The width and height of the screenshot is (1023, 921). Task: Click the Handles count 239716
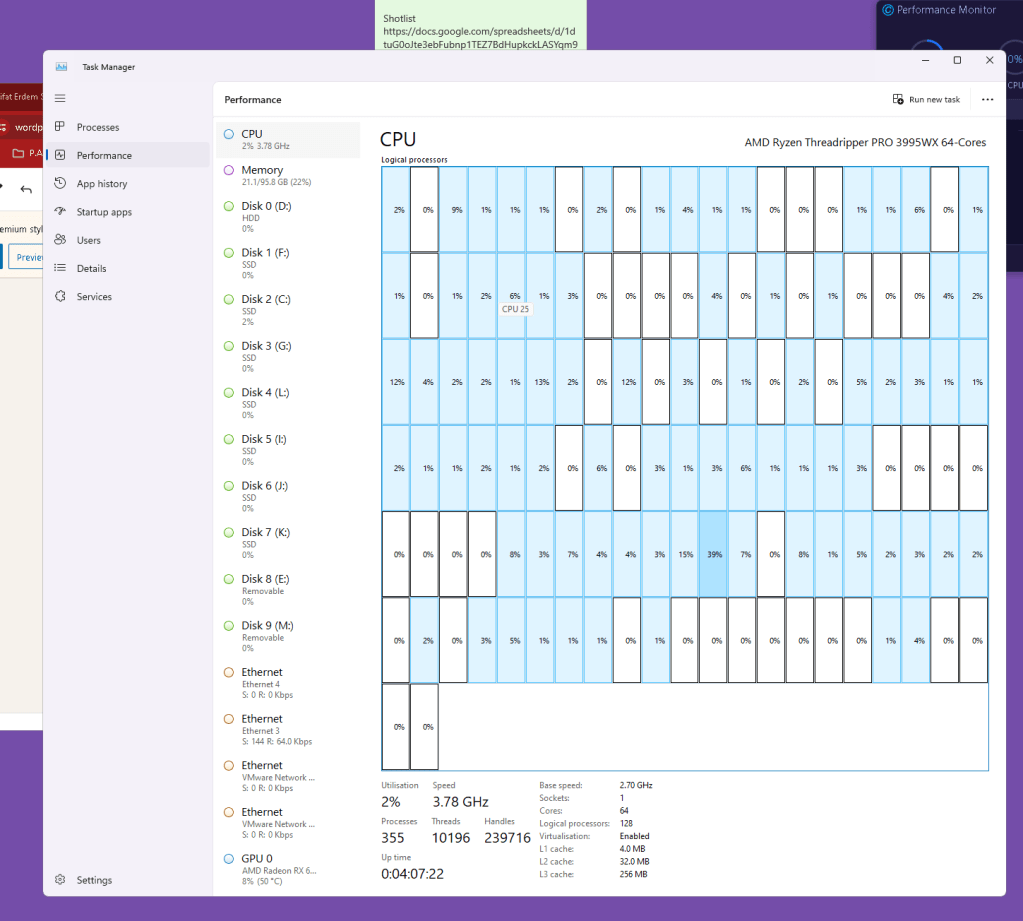(x=507, y=838)
